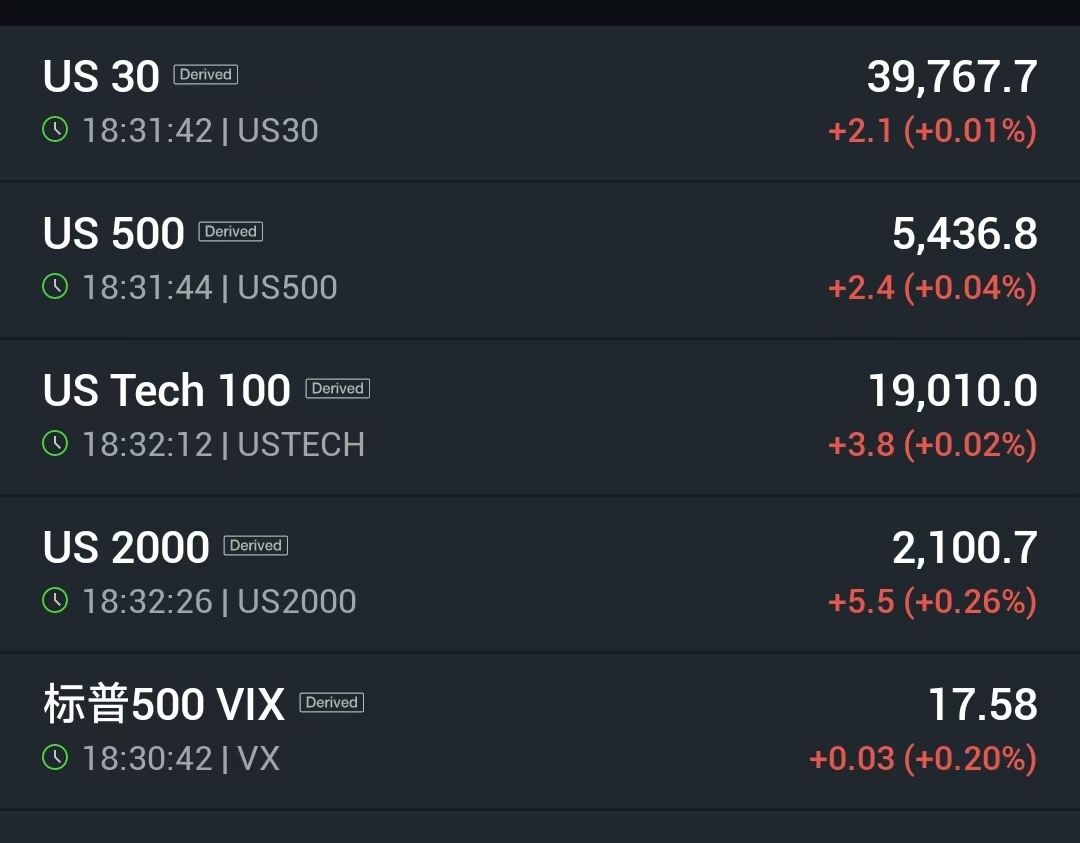Click the US 2000 change +5.5 (+0.26%)
This screenshot has height=843, width=1080.
[x=932, y=602]
